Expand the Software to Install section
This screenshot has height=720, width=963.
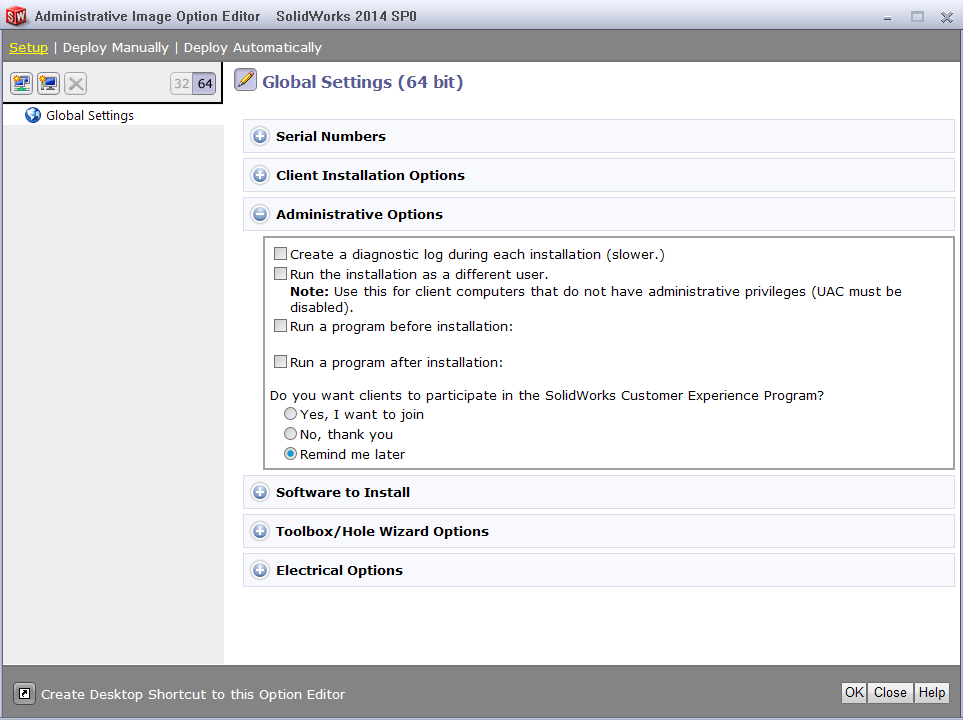pyautogui.click(x=260, y=492)
